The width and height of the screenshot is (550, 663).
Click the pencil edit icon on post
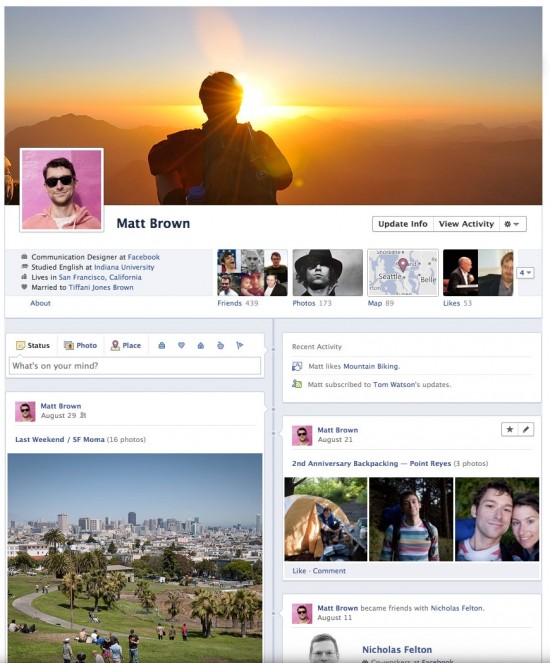(526, 430)
